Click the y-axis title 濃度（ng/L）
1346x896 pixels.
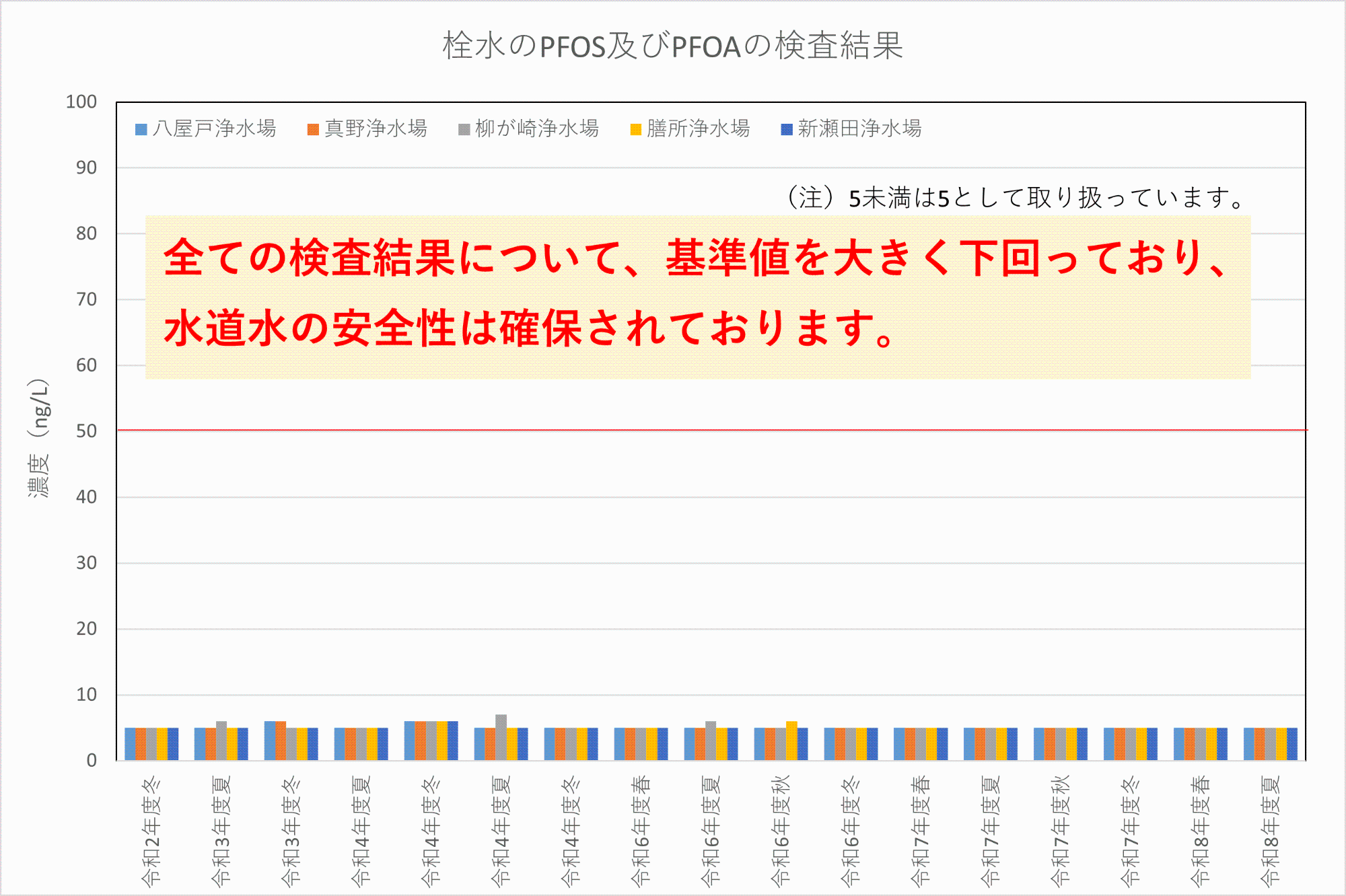click(39, 439)
